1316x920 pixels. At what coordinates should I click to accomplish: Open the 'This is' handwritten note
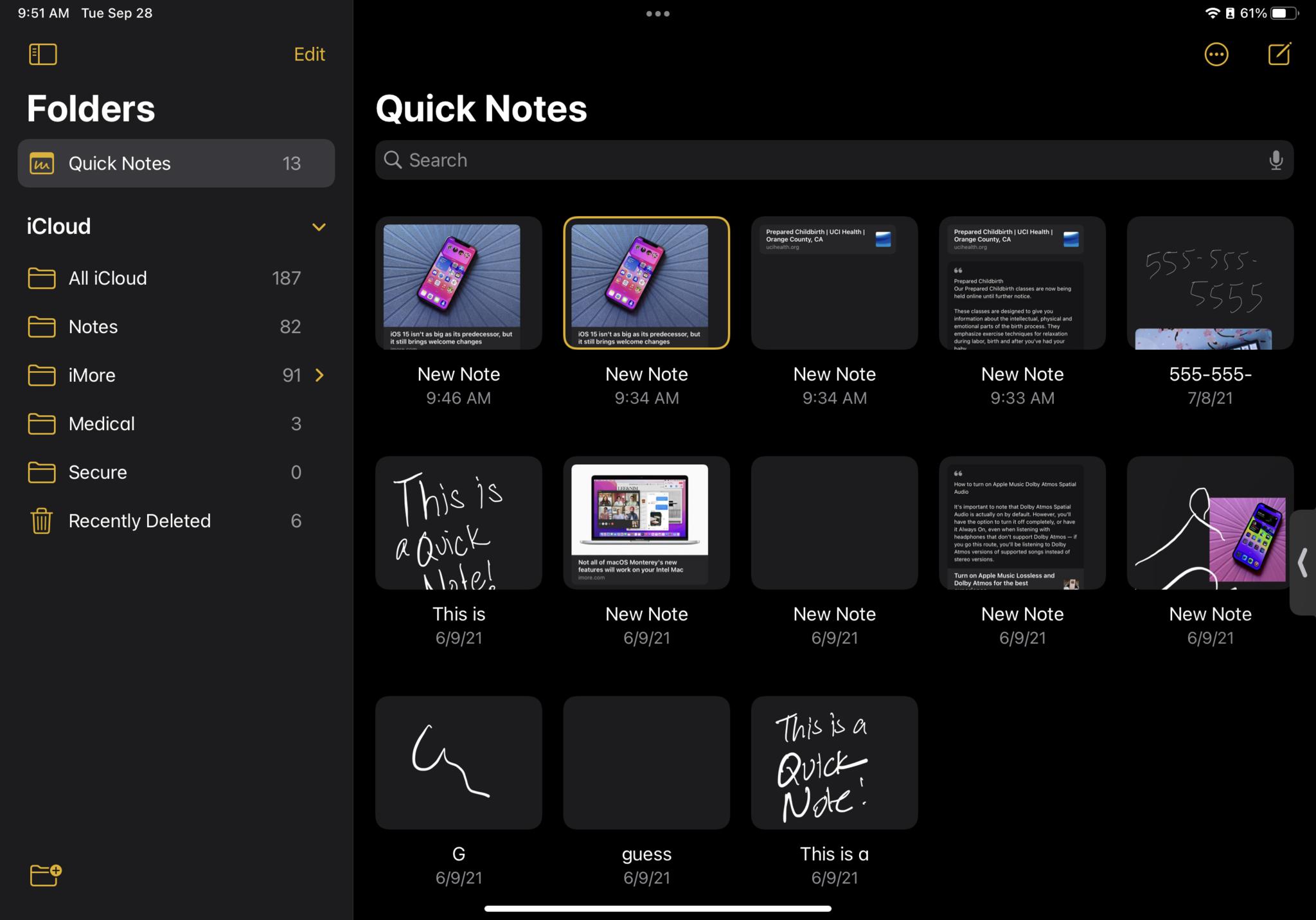pyautogui.click(x=458, y=523)
